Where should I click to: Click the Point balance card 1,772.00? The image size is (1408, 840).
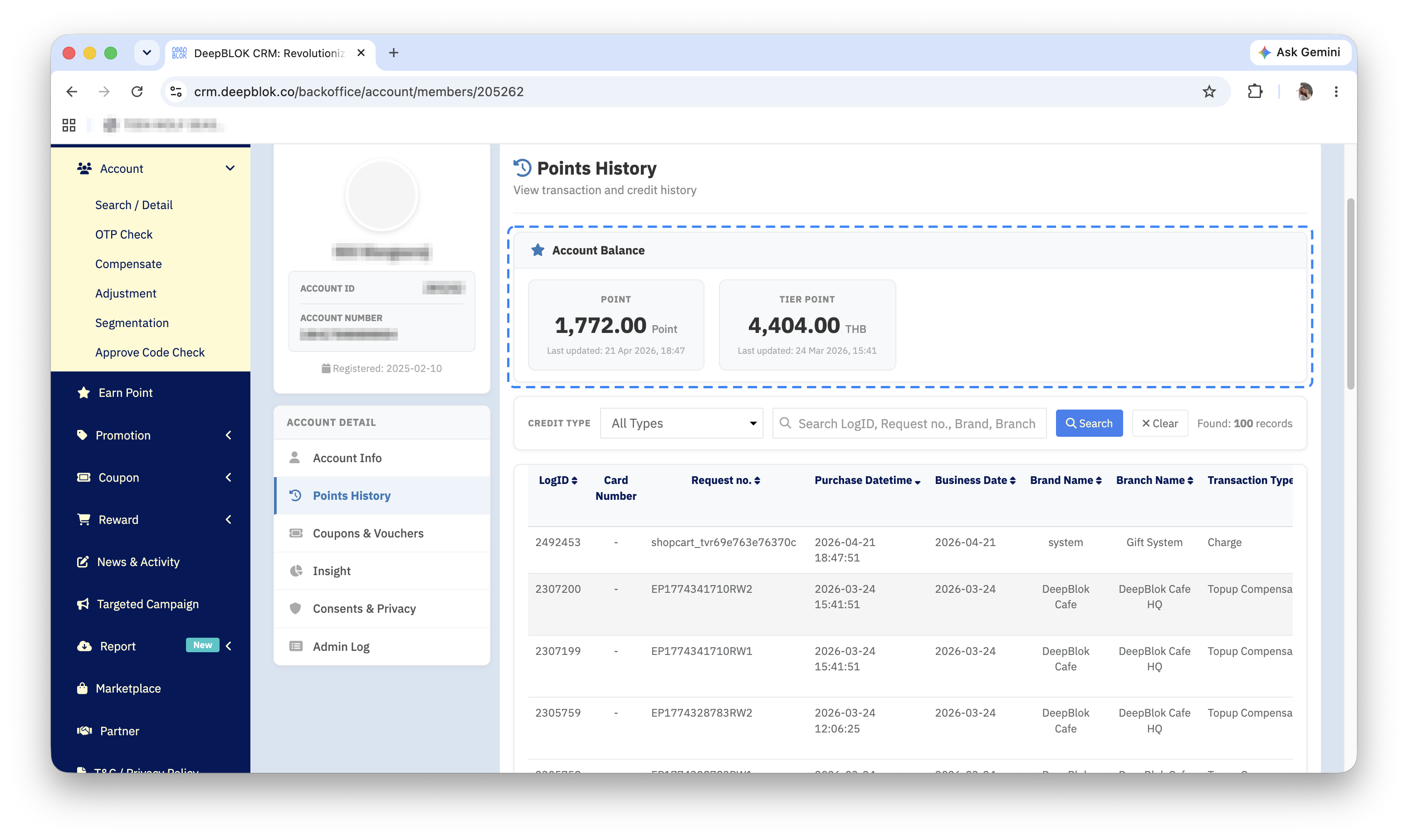pos(616,325)
